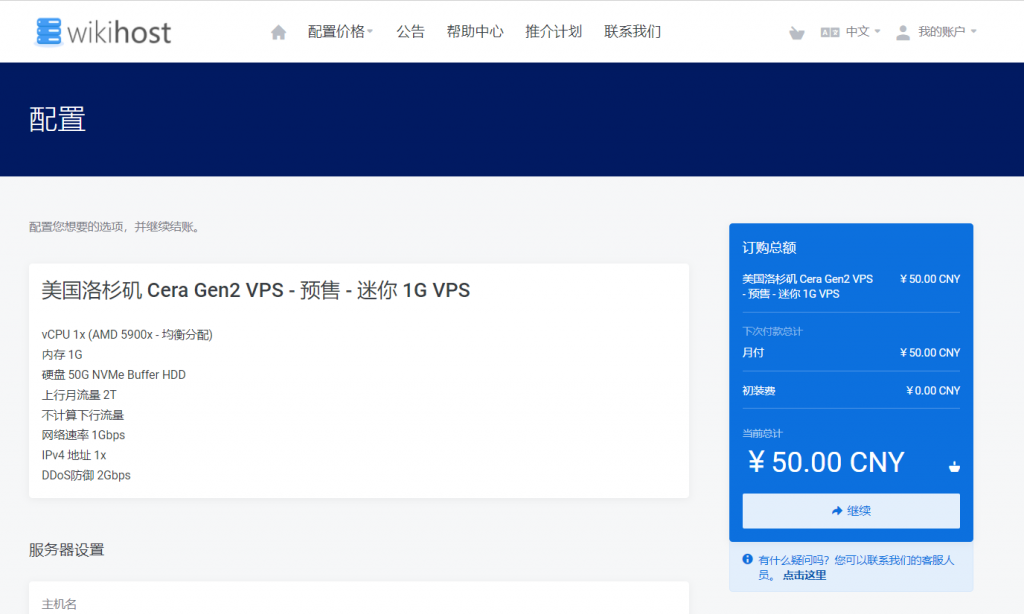Click the user account avatar icon

coord(903,32)
